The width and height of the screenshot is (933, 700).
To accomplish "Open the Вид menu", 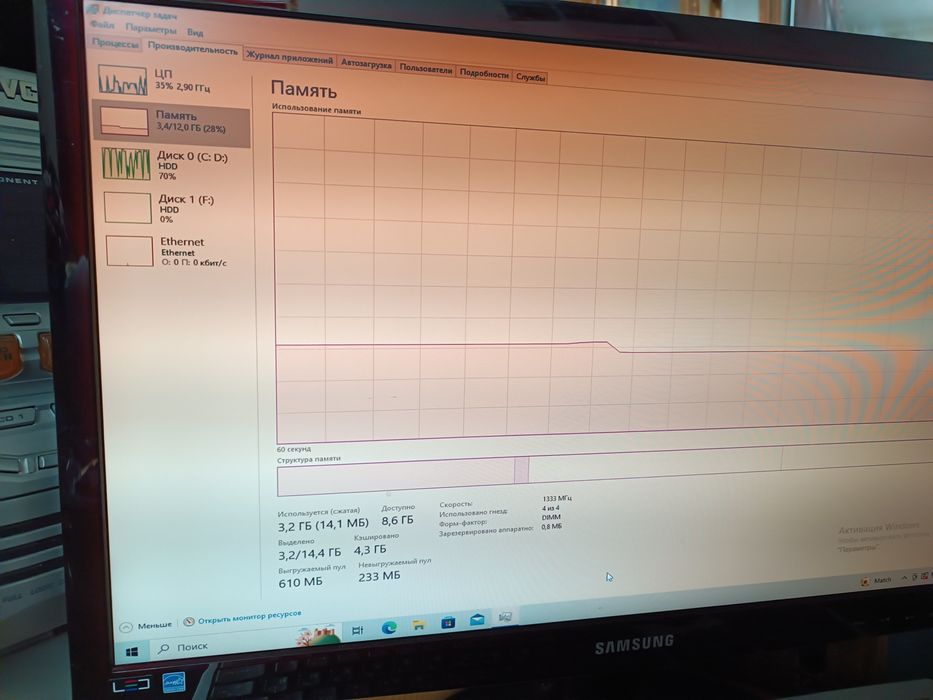I will click(x=195, y=32).
